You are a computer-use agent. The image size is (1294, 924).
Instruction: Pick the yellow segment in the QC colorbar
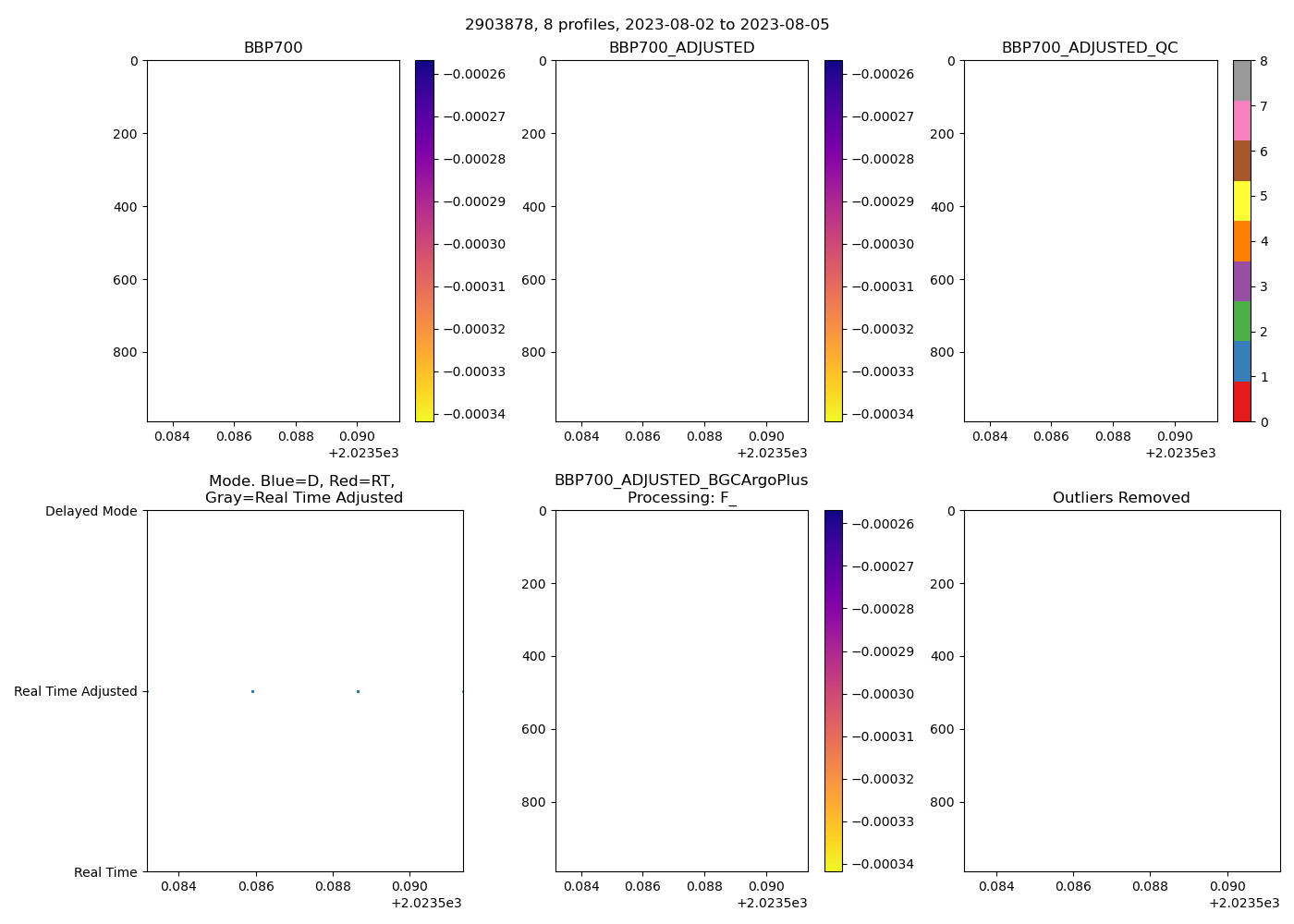(1241, 201)
